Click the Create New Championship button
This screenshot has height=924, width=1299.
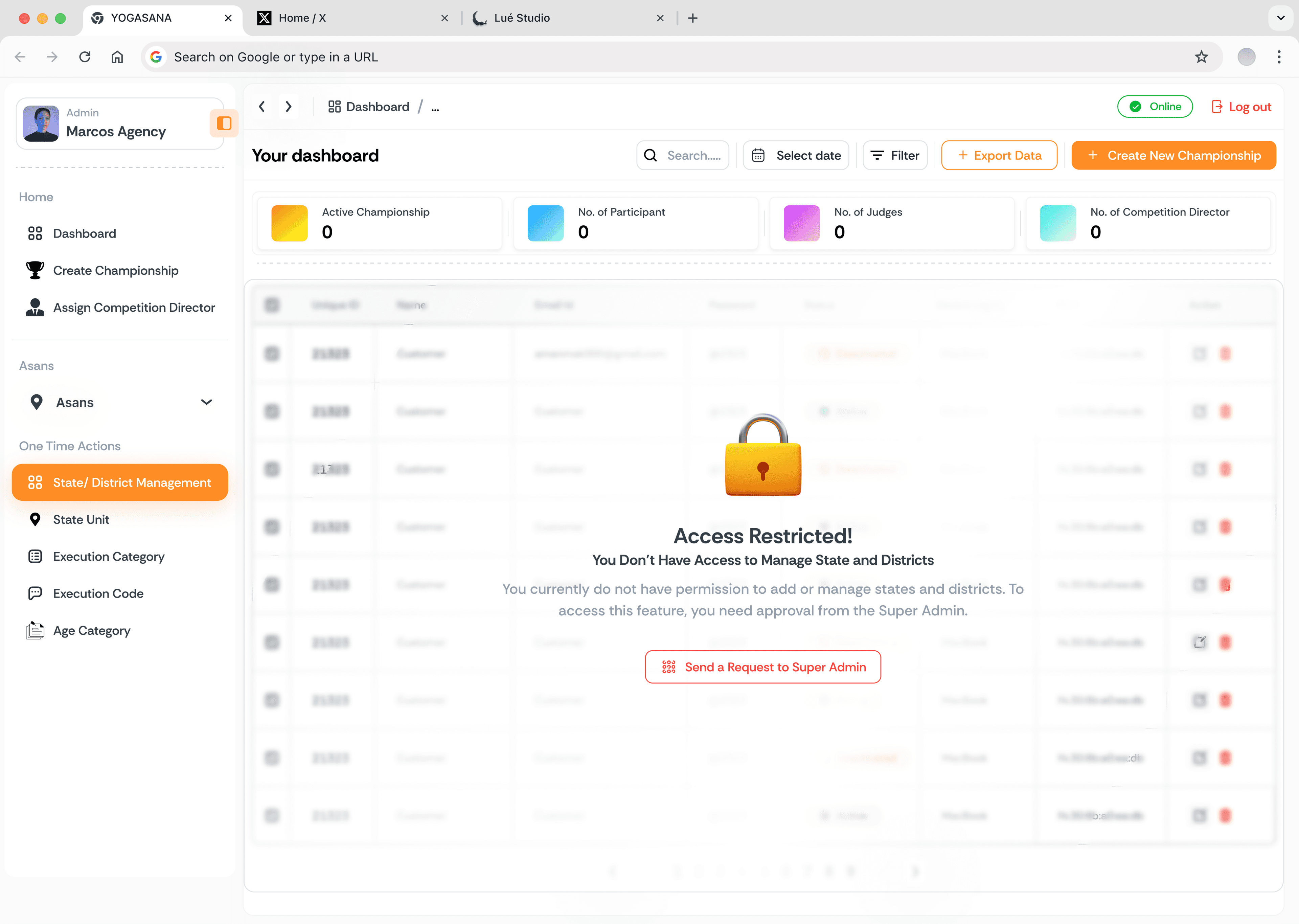pyautogui.click(x=1173, y=155)
